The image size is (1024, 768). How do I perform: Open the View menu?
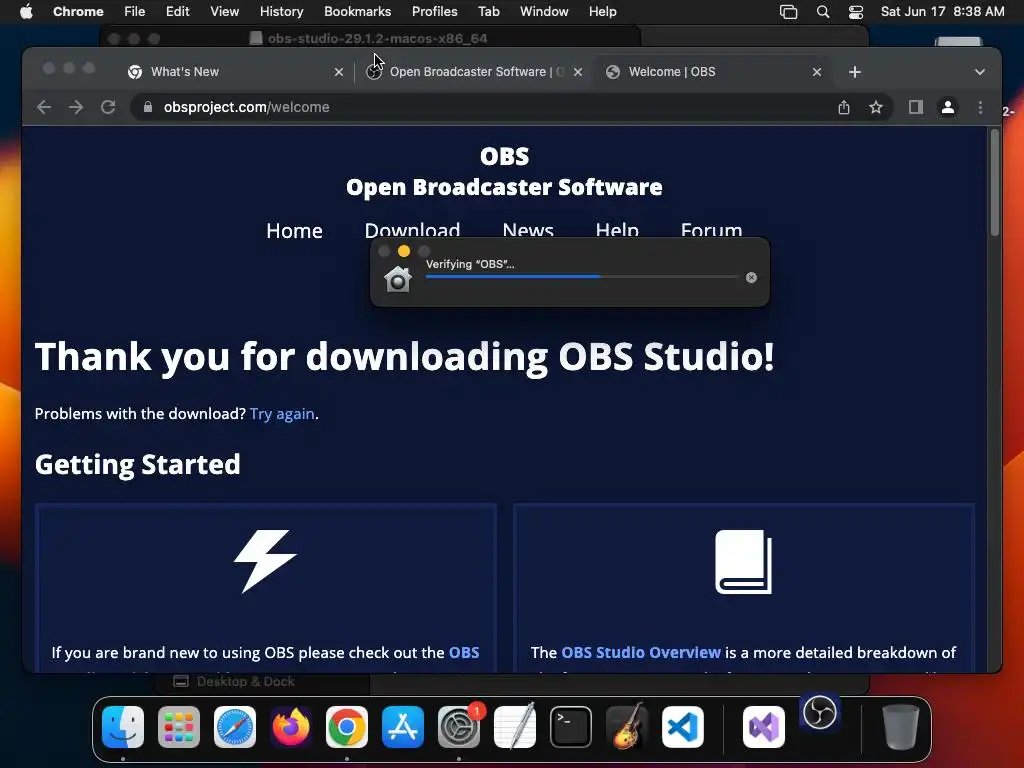pyautogui.click(x=224, y=12)
